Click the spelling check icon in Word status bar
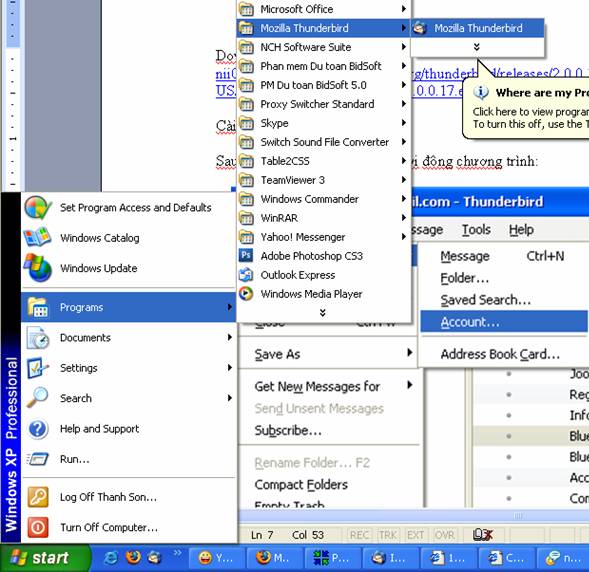This screenshot has width=589, height=572. [483, 534]
